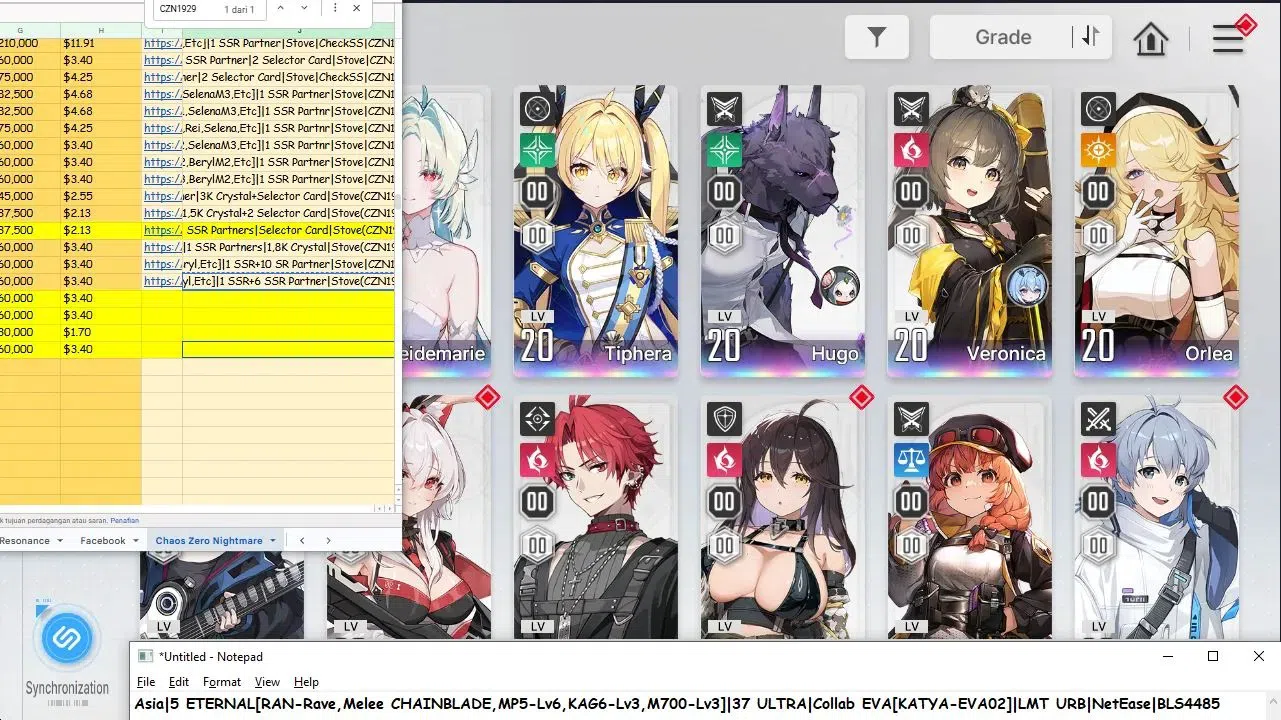The image size is (1281, 720).
Task: Switch to the Facebook sheet tab
Action: pos(103,541)
